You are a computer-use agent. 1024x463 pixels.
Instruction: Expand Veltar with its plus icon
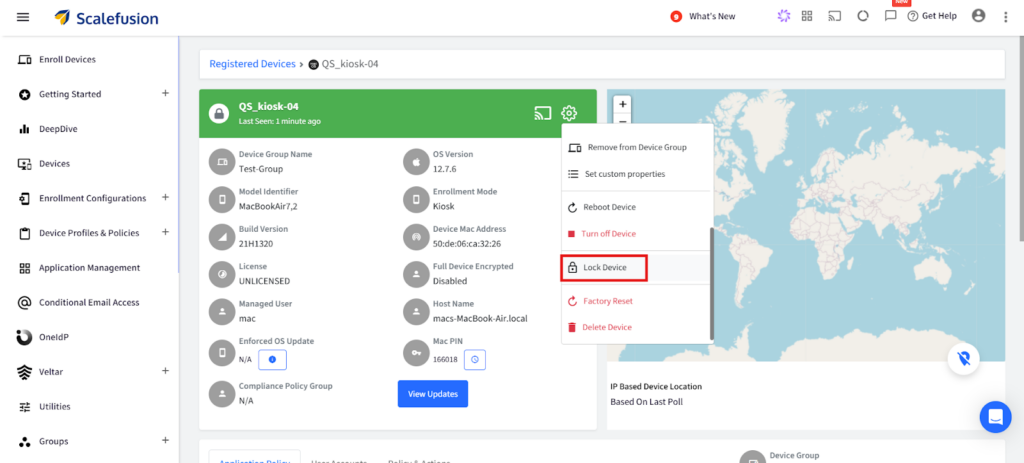[x=165, y=371]
